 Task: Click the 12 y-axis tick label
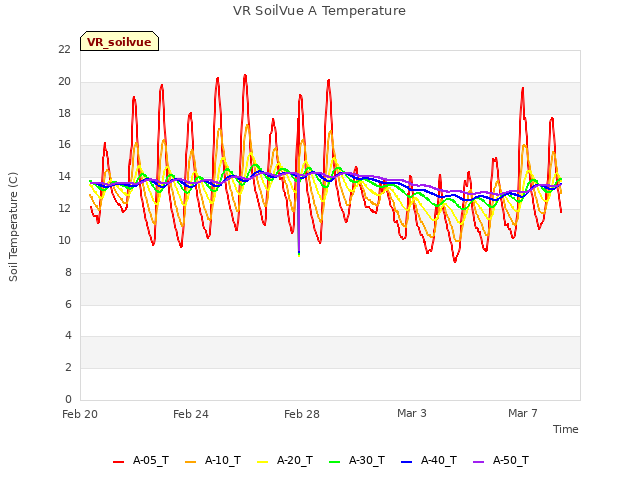point(64,208)
